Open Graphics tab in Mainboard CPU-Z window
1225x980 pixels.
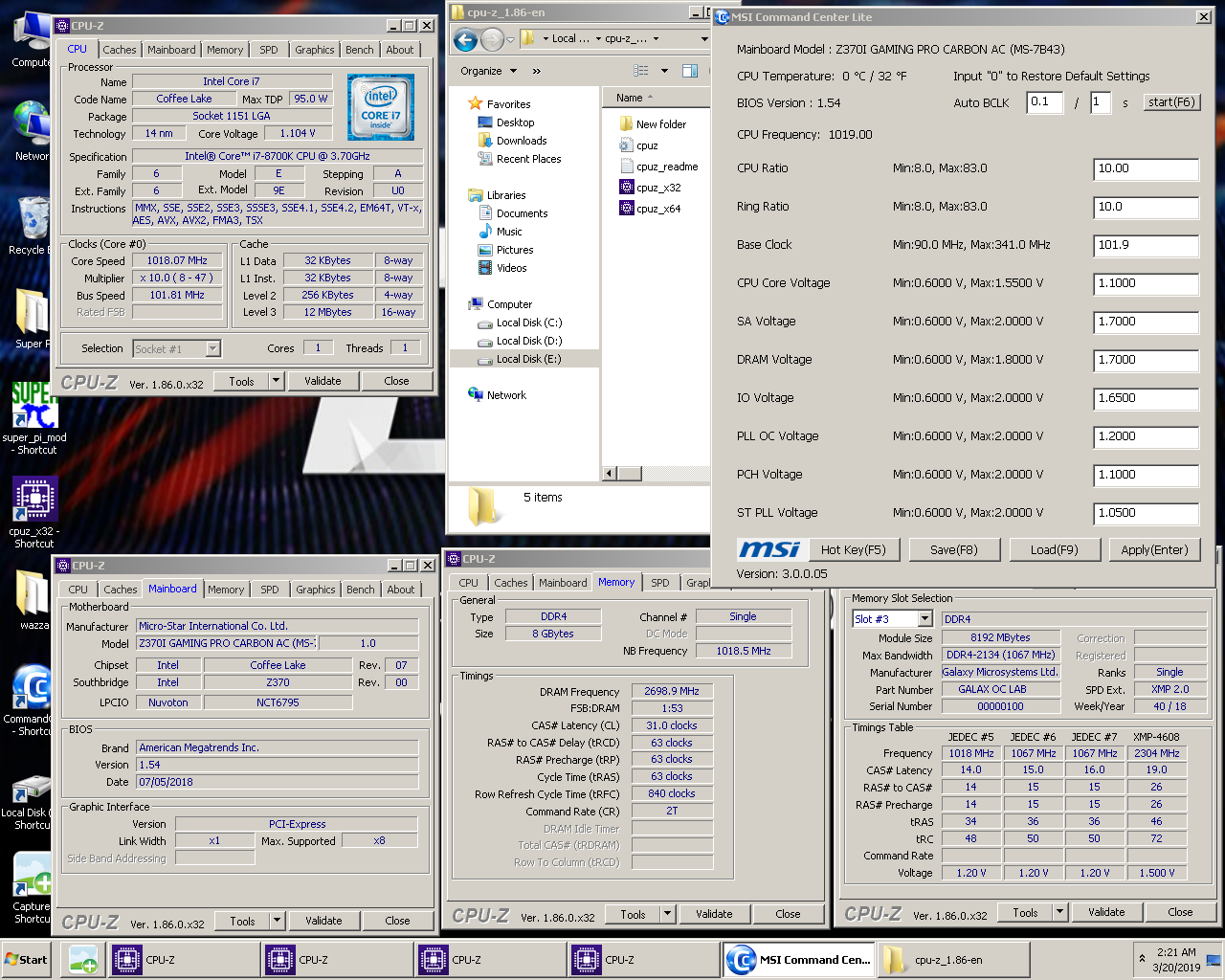coord(316,590)
